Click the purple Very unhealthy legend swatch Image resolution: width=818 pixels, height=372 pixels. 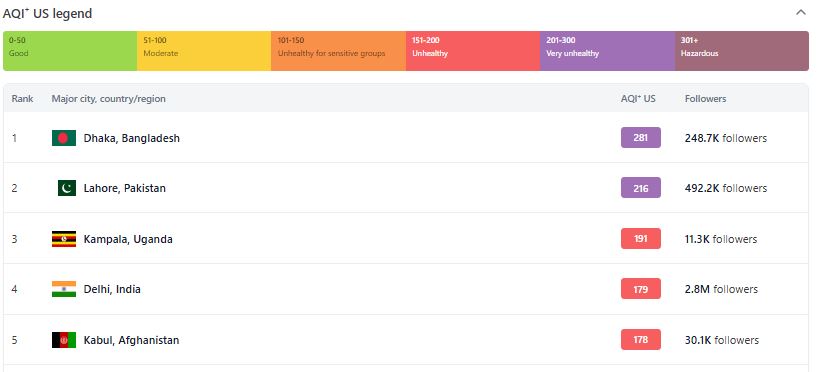click(x=608, y=51)
